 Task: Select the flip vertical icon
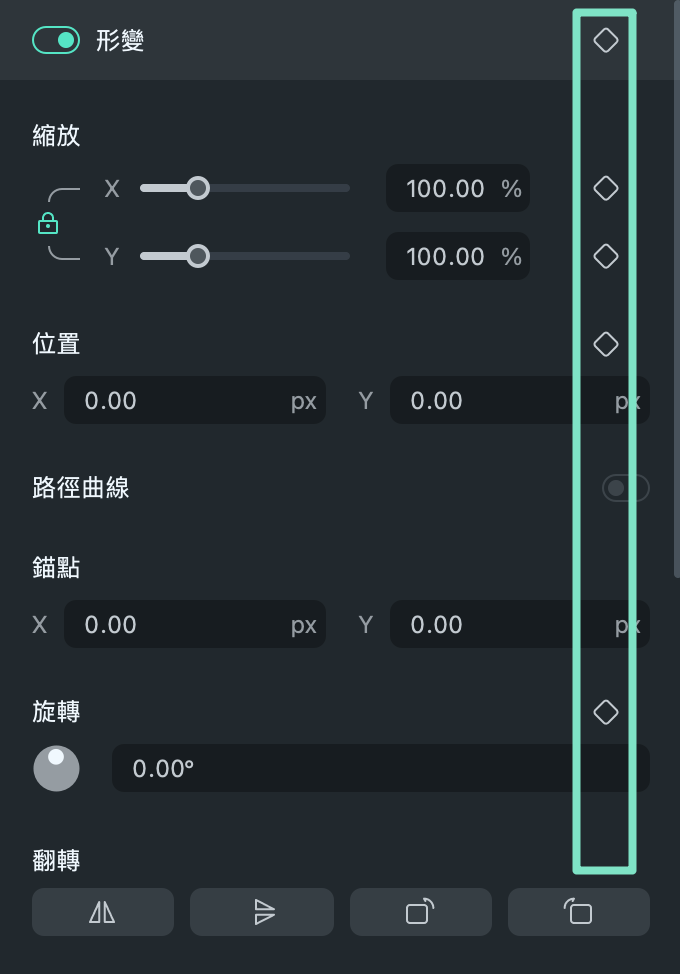pyautogui.click(x=262, y=911)
